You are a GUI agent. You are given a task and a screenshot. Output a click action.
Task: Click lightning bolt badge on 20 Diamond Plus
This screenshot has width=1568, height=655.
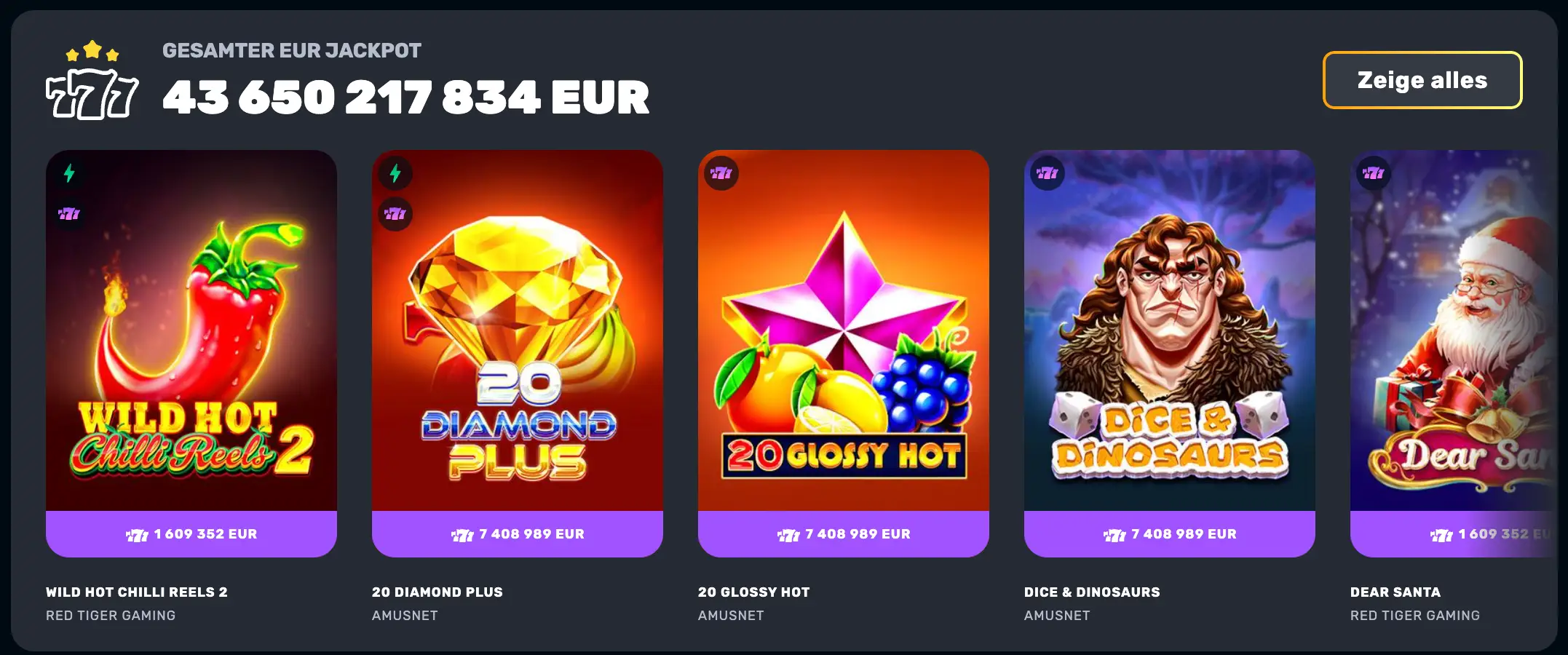(x=395, y=173)
